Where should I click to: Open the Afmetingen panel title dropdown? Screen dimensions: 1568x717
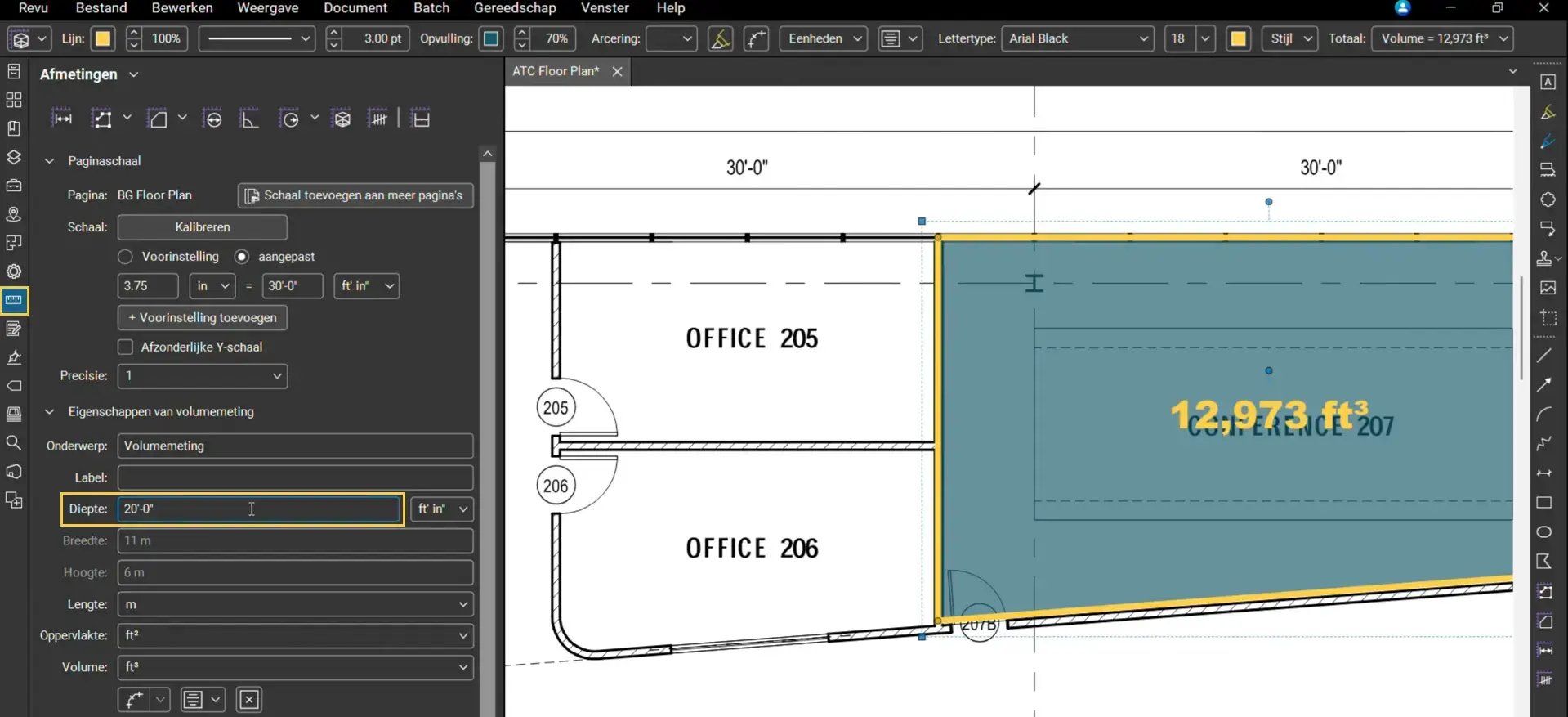click(x=134, y=74)
